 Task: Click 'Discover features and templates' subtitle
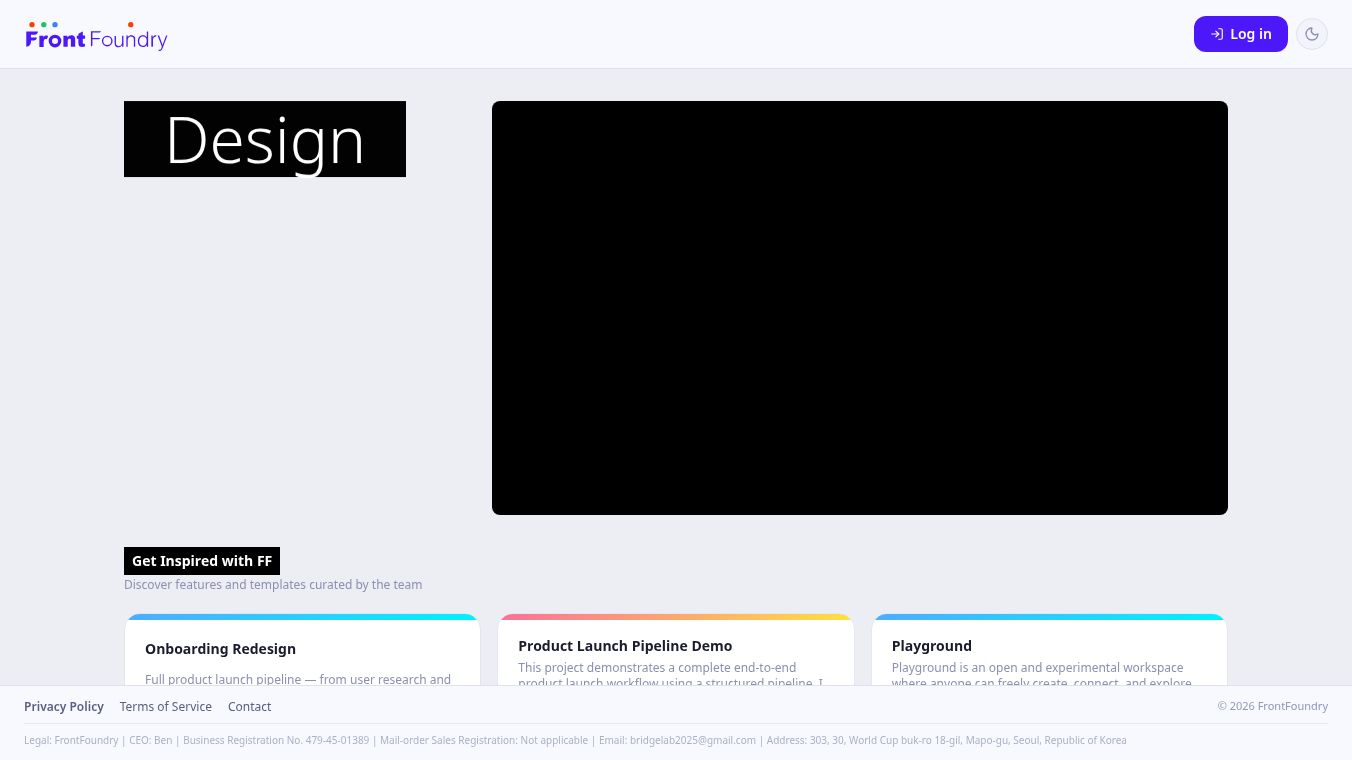(x=273, y=584)
